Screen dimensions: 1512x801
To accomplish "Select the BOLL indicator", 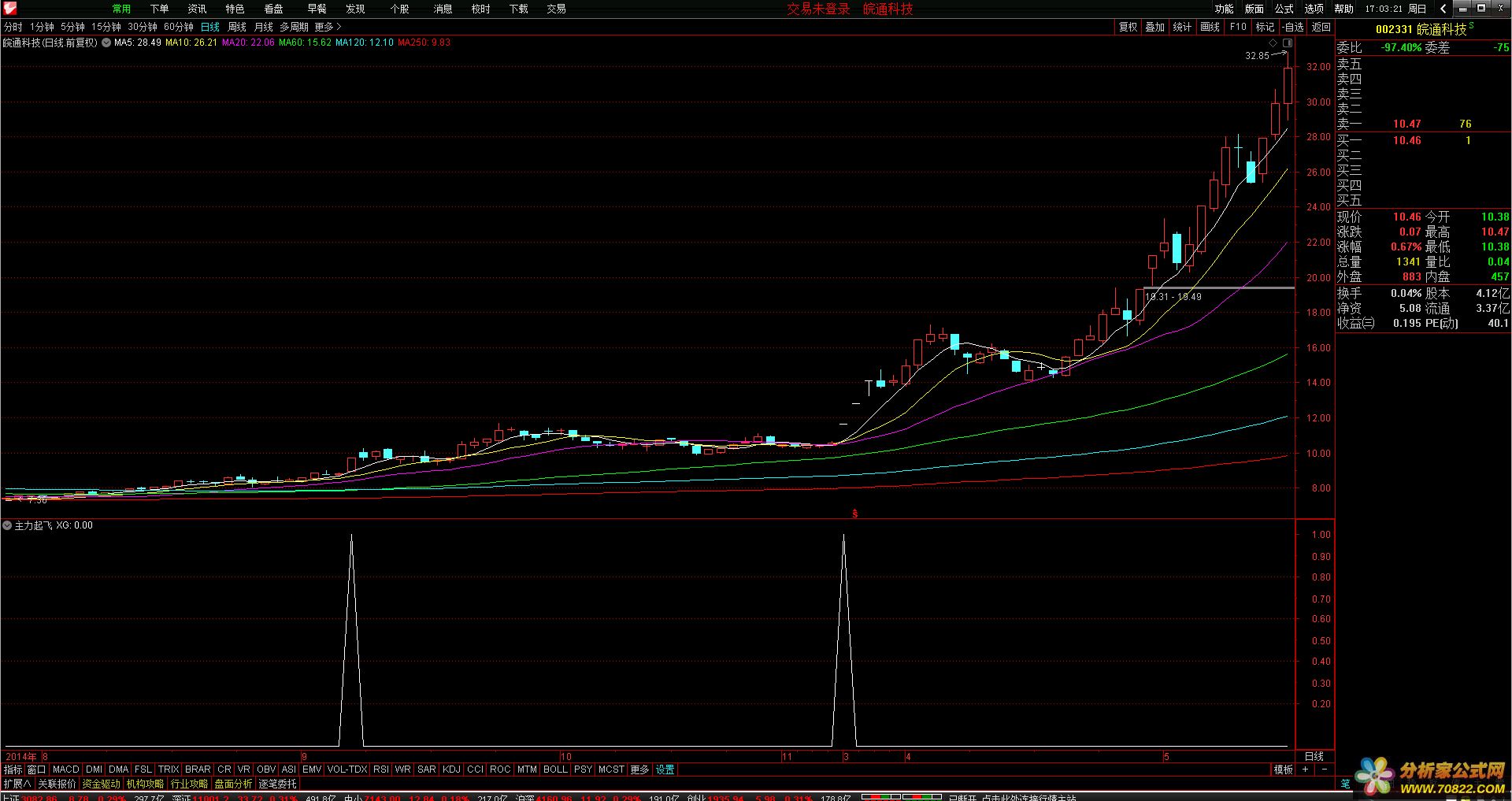I will coord(555,769).
